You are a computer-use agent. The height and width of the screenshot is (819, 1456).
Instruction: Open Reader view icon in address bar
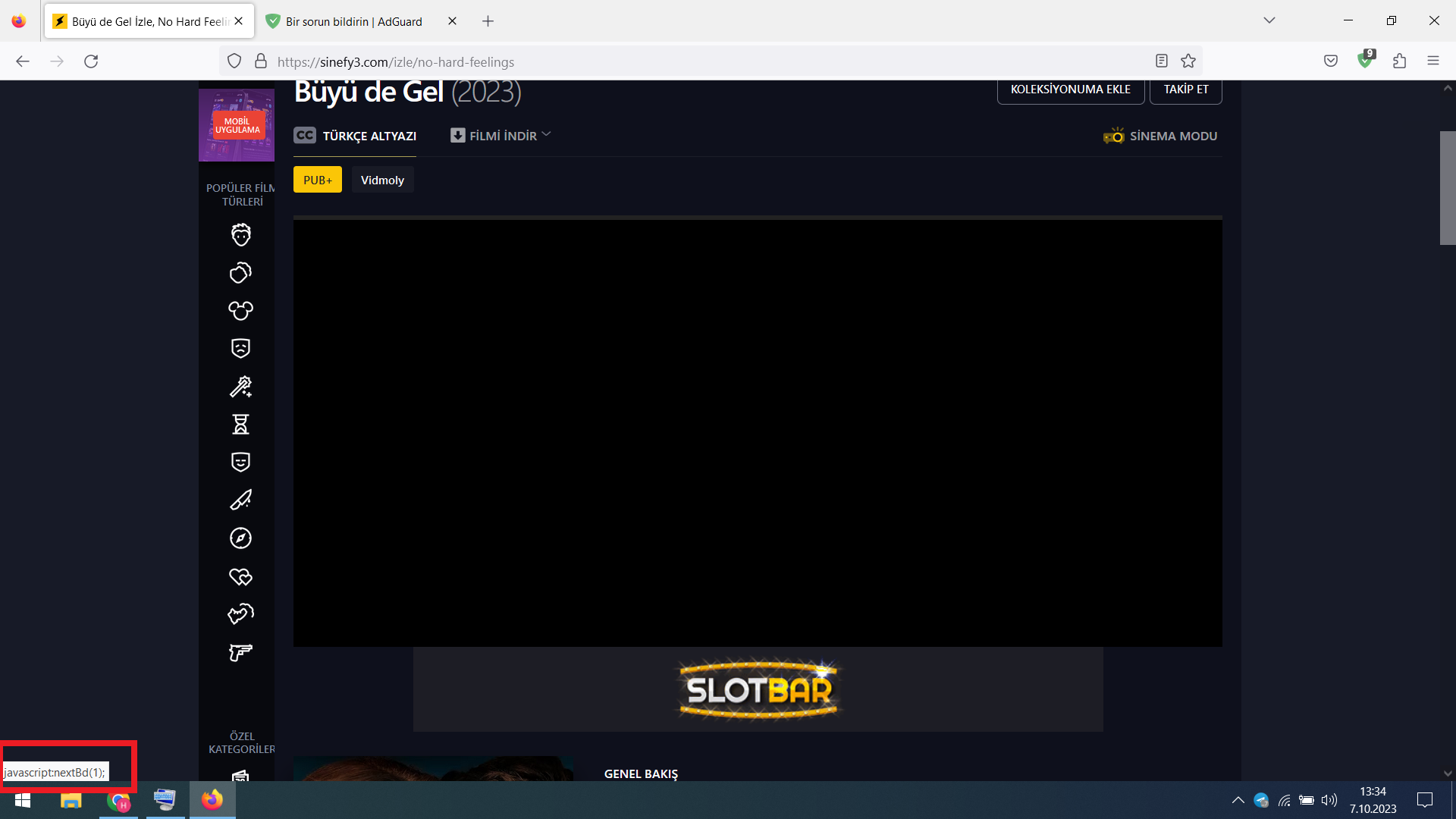click(x=1161, y=61)
